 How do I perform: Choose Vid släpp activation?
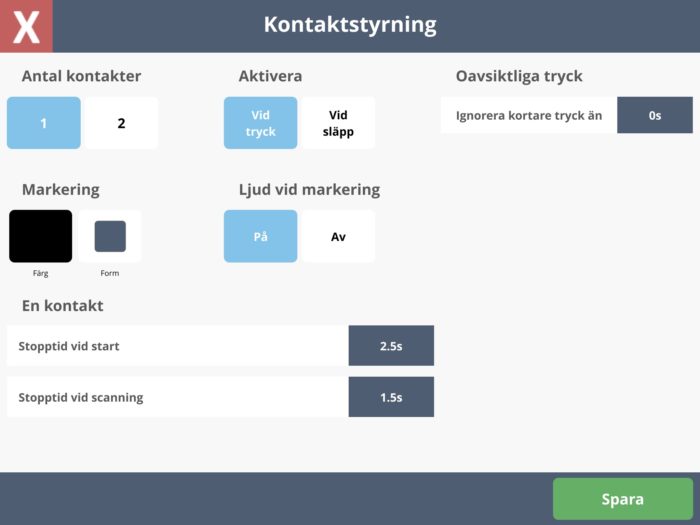coord(338,123)
